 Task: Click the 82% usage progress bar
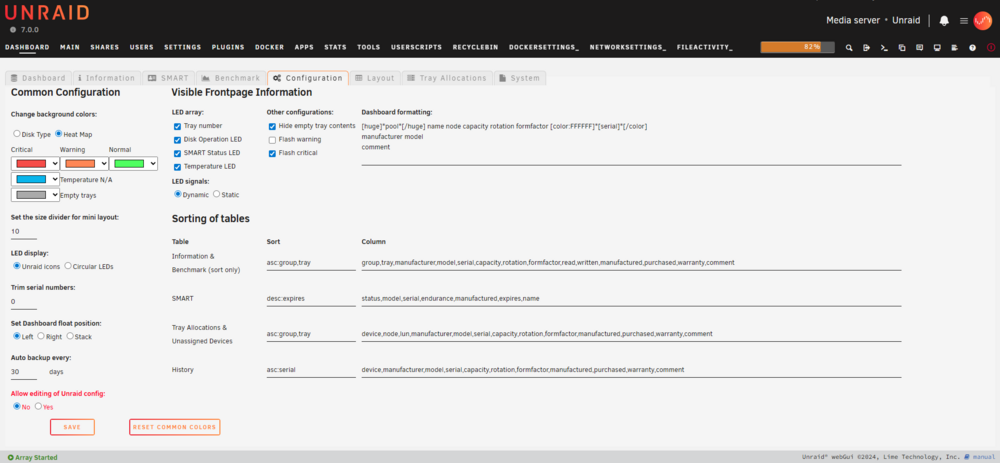coord(797,47)
